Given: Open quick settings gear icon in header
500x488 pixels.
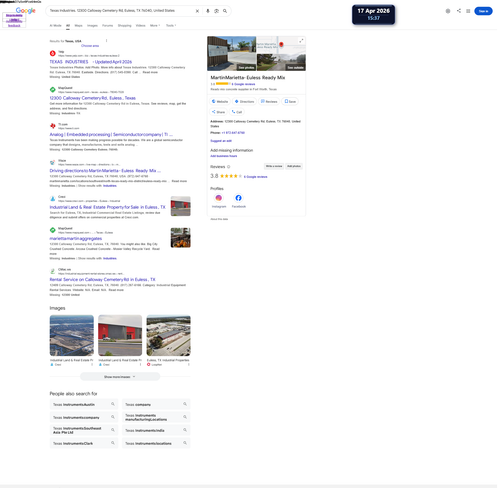Looking at the screenshot, I should [x=448, y=11].
